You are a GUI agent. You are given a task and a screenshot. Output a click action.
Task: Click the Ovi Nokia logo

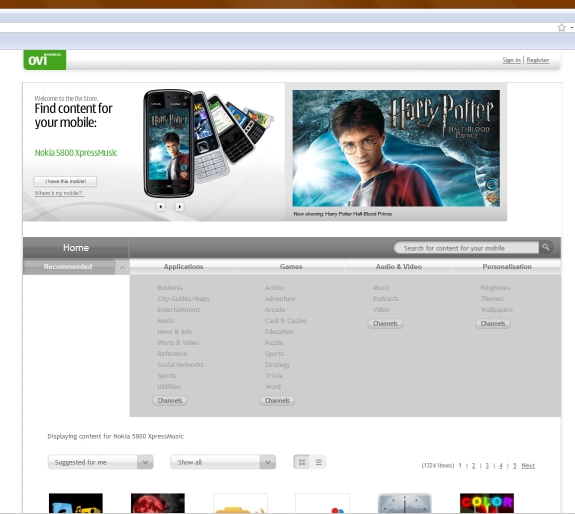(x=45, y=60)
